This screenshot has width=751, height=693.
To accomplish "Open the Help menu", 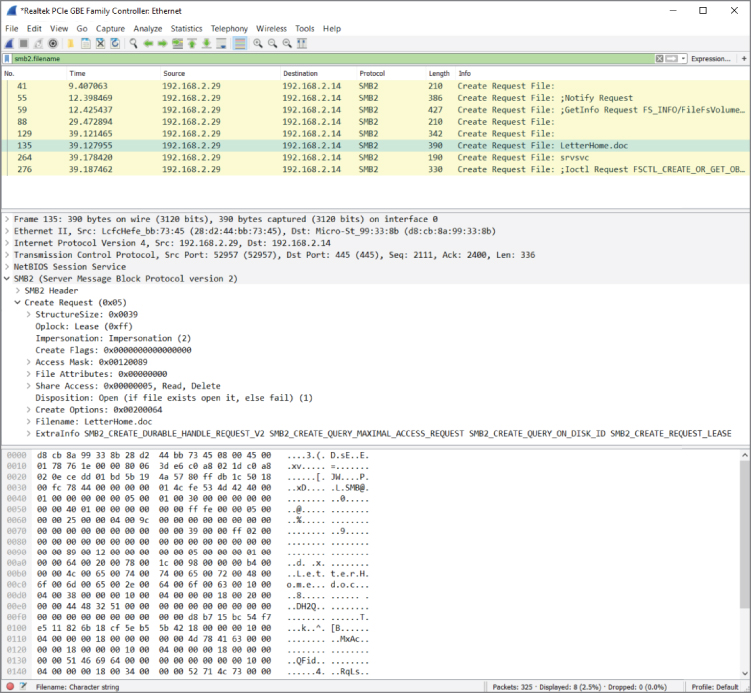I will [x=331, y=29].
